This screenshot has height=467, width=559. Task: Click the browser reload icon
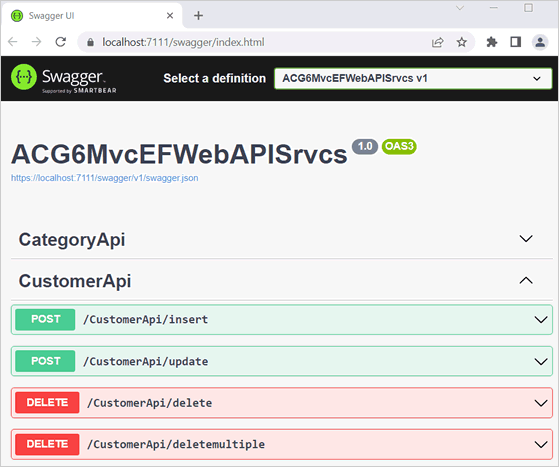pyautogui.click(x=61, y=42)
